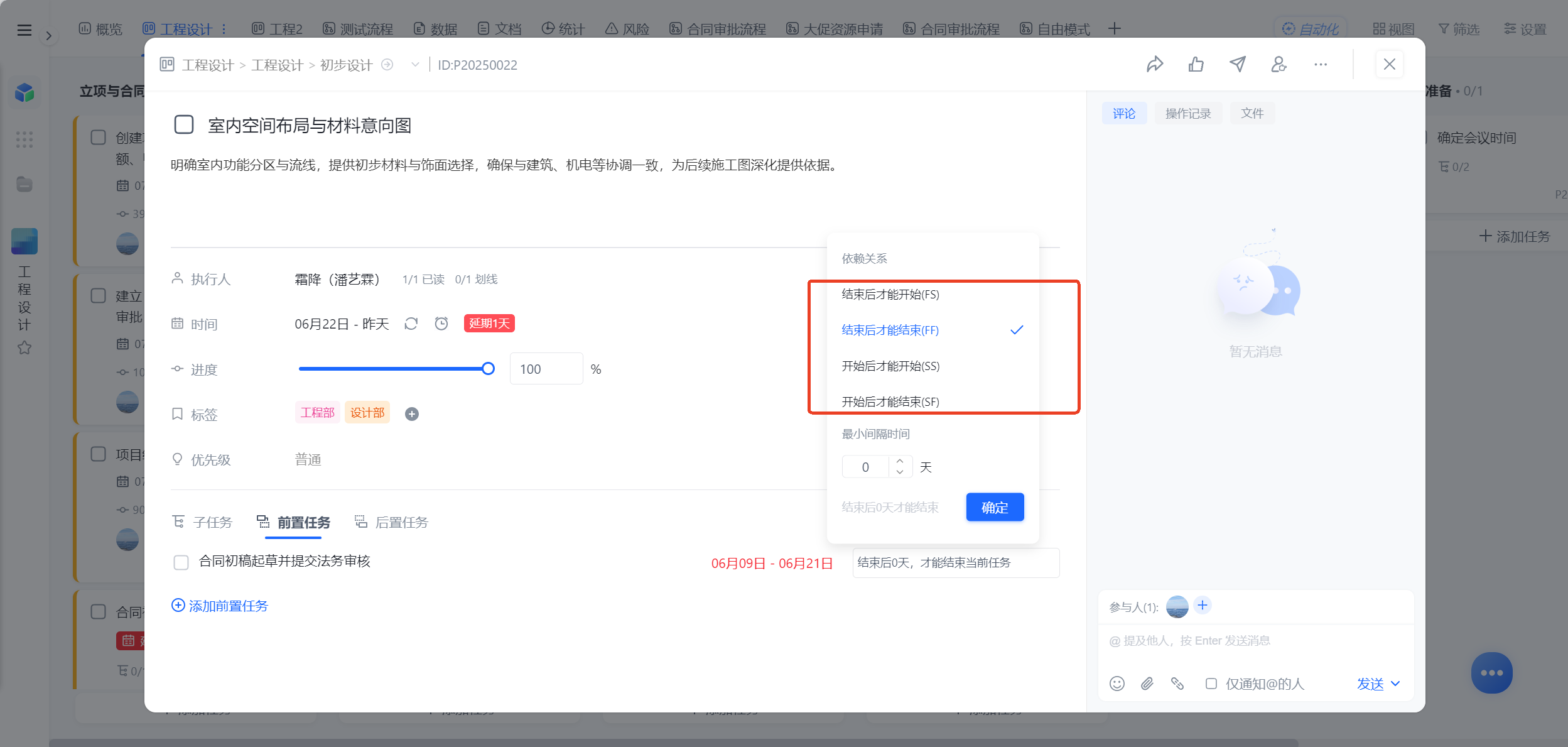1568x747 pixels.
Task: Click the minimum interval days input field
Action: point(866,467)
